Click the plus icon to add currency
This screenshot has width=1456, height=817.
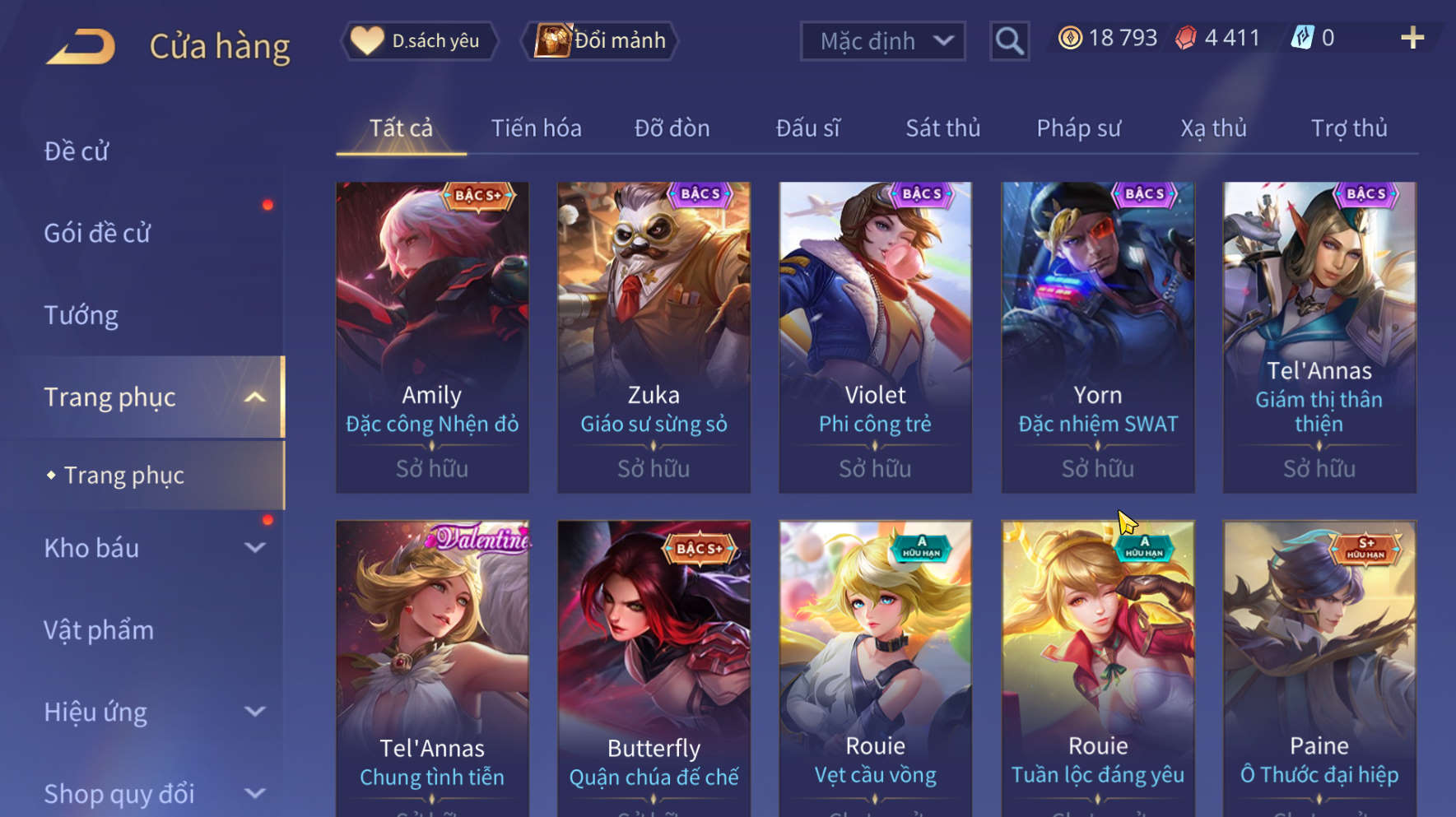[x=1412, y=38]
